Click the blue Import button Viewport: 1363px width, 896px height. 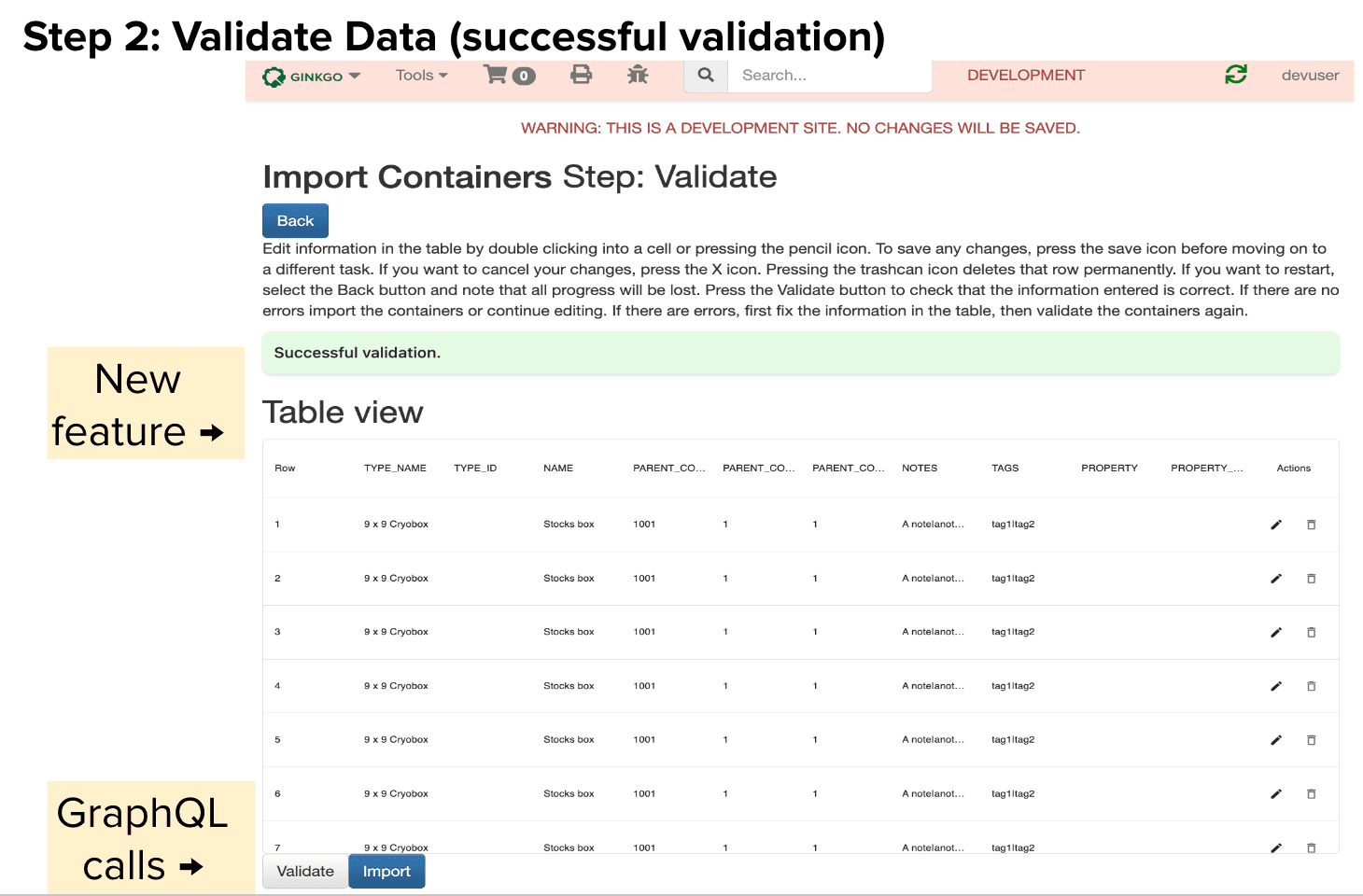click(x=386, y=871)
